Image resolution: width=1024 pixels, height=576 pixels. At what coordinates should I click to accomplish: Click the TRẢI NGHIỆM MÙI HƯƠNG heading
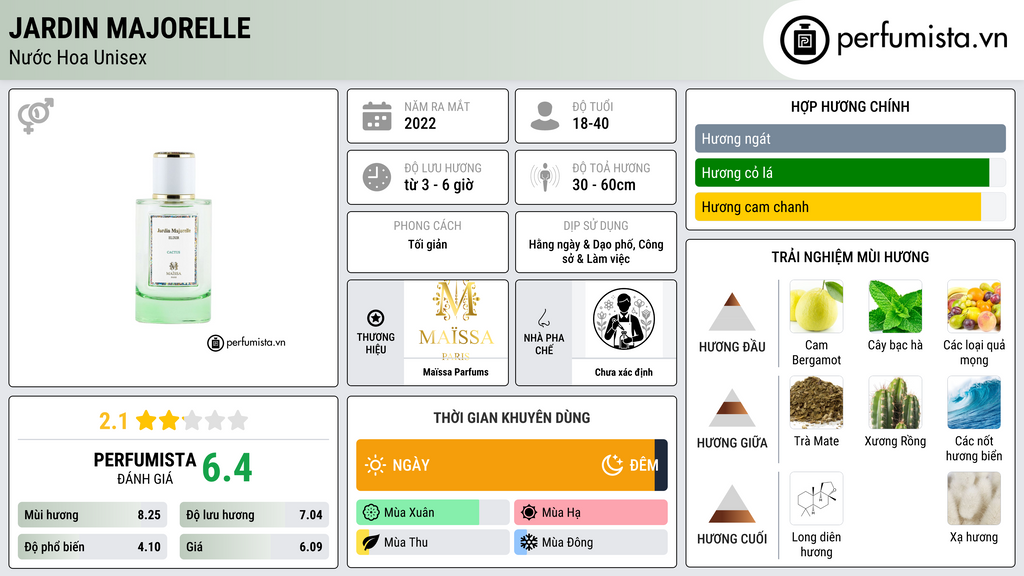click(x=850, y=257)
